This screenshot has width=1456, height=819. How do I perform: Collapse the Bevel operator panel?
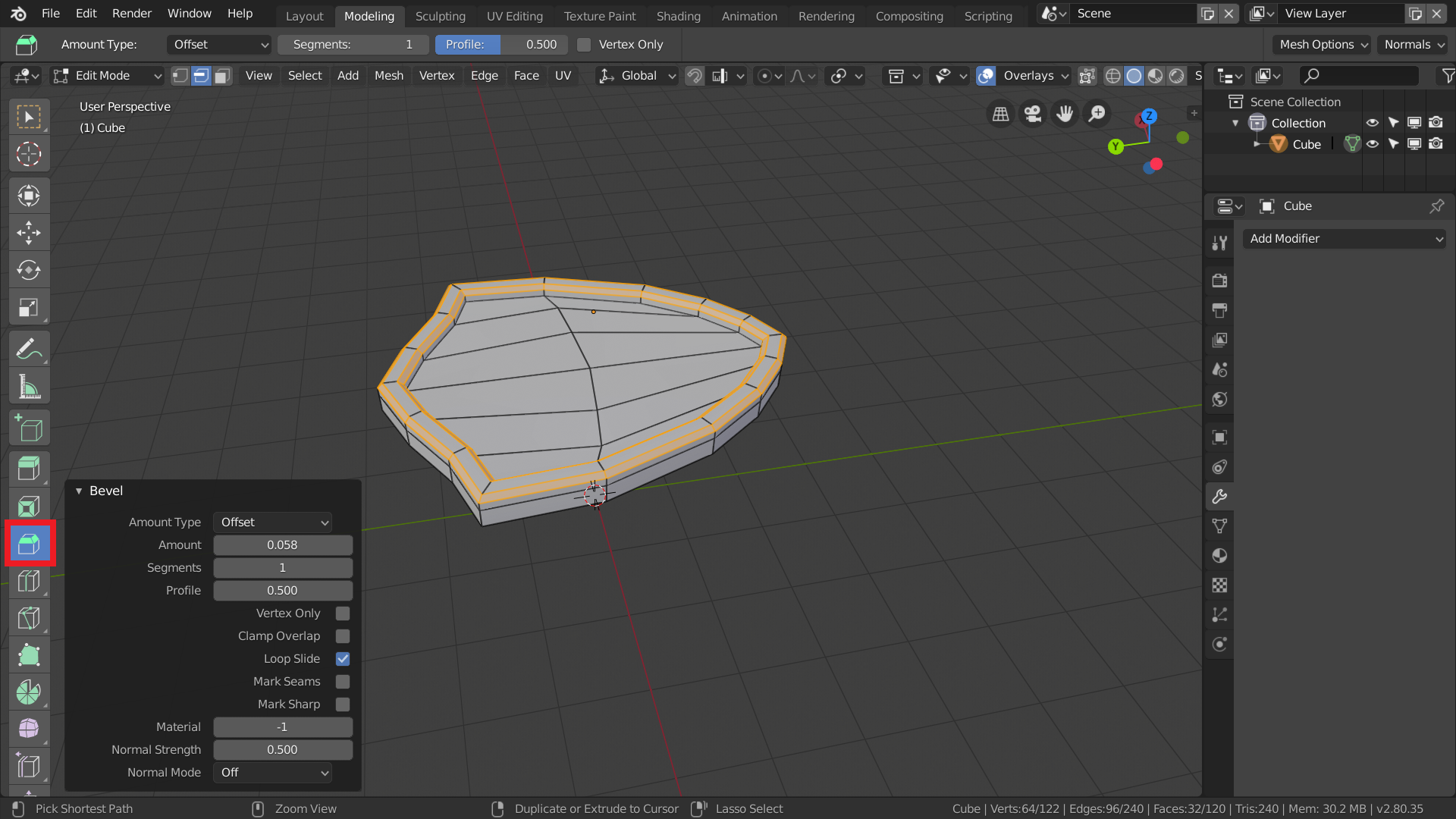pyautogui.click(x=79, y=491)
